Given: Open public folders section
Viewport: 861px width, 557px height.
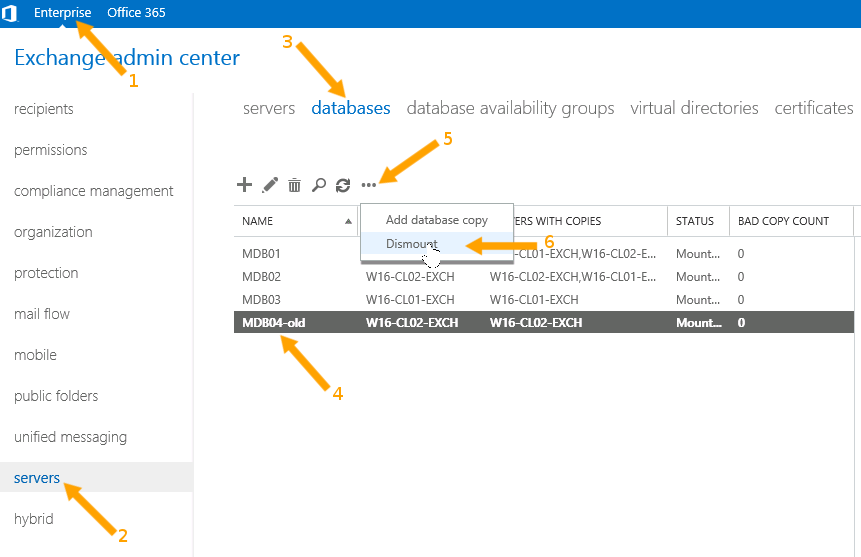Looking at the screenshot, I should pyautogui.click(x=56, y=396).
